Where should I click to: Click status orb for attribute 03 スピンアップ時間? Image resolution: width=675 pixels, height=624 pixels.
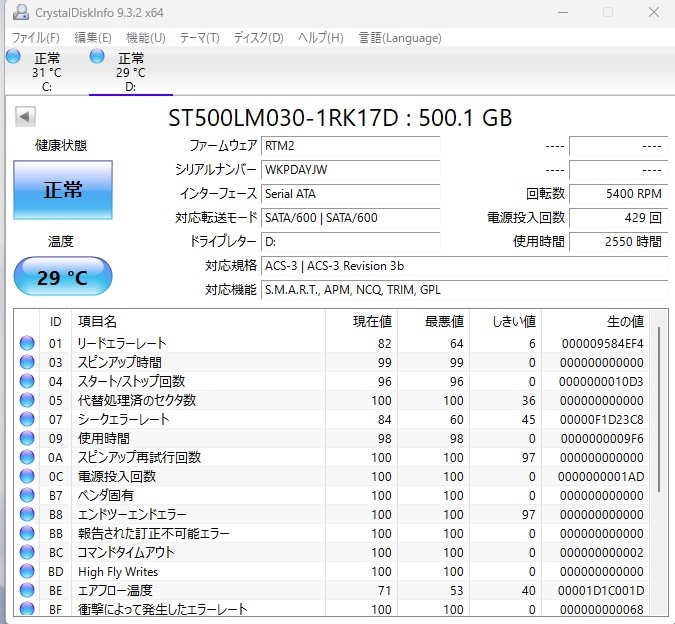pos(27,362)
